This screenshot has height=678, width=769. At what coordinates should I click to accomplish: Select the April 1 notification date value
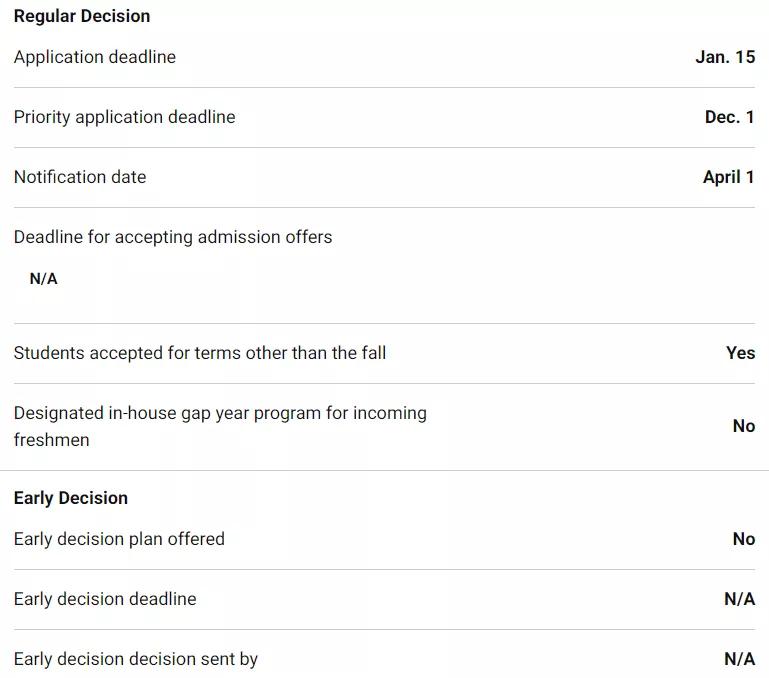(x=728, y=177)
